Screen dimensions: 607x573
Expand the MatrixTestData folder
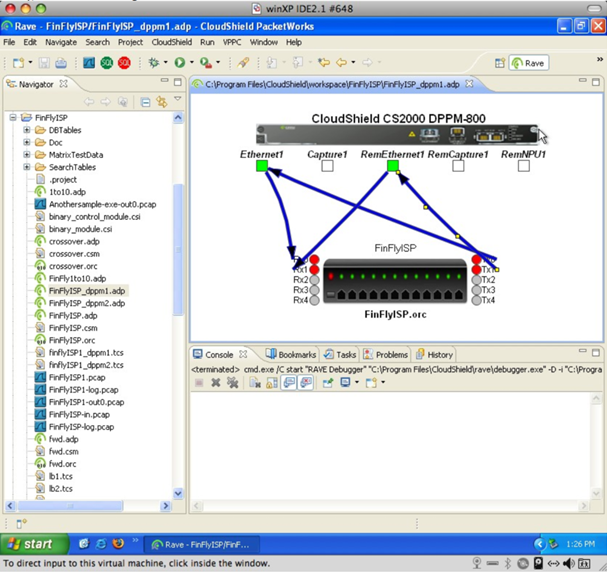tap(27, 154)
